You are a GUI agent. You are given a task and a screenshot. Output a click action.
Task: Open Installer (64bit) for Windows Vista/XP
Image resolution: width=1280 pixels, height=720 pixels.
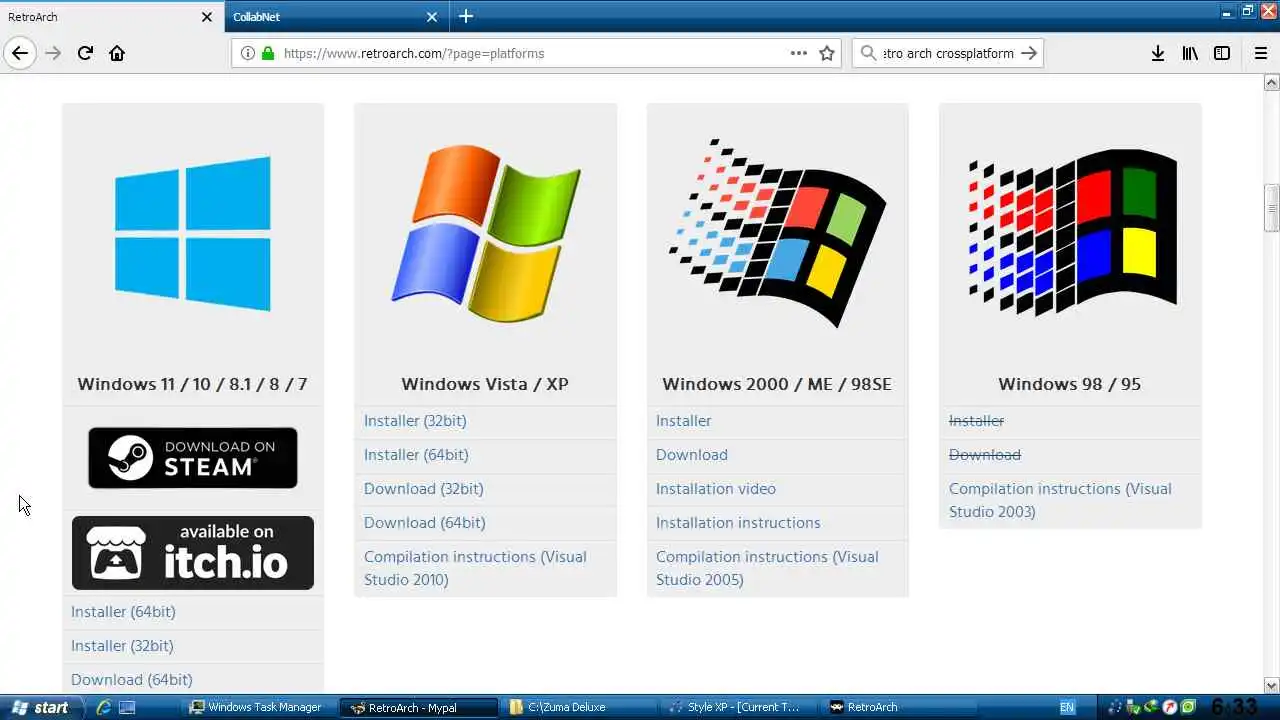tap(416, 454)
